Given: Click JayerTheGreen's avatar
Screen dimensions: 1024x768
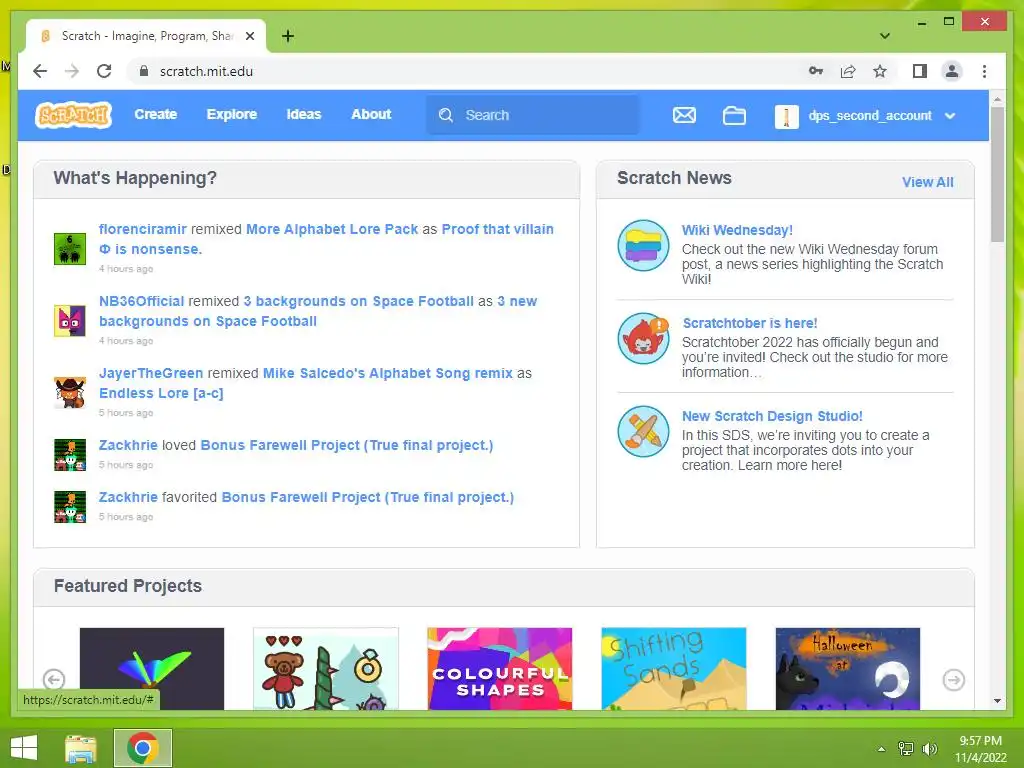Looking at the screenshot, I should pos(70,392).
